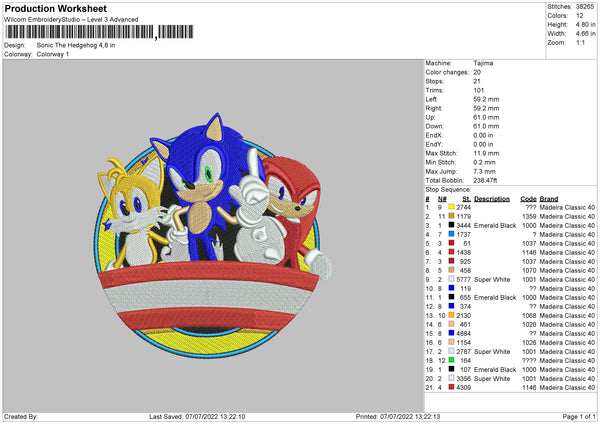Click the Colors value 12
600x424 pixels.
coord(580,16)
